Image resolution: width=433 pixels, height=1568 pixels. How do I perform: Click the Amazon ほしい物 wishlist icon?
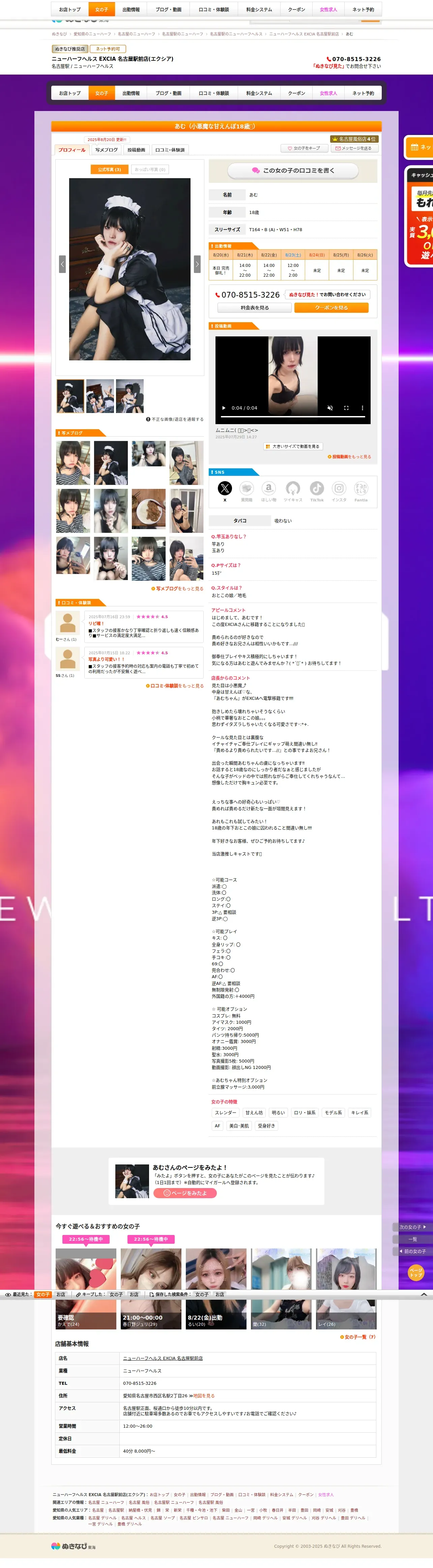[x=269, y=488]
